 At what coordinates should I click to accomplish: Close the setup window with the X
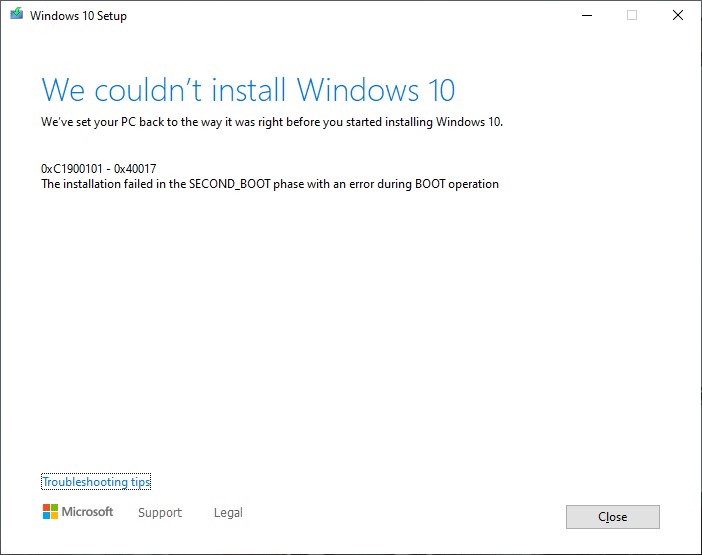(x=678, y=15)
